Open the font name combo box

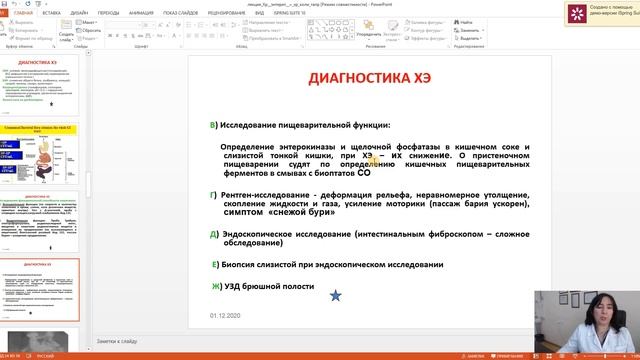point(122,25)
